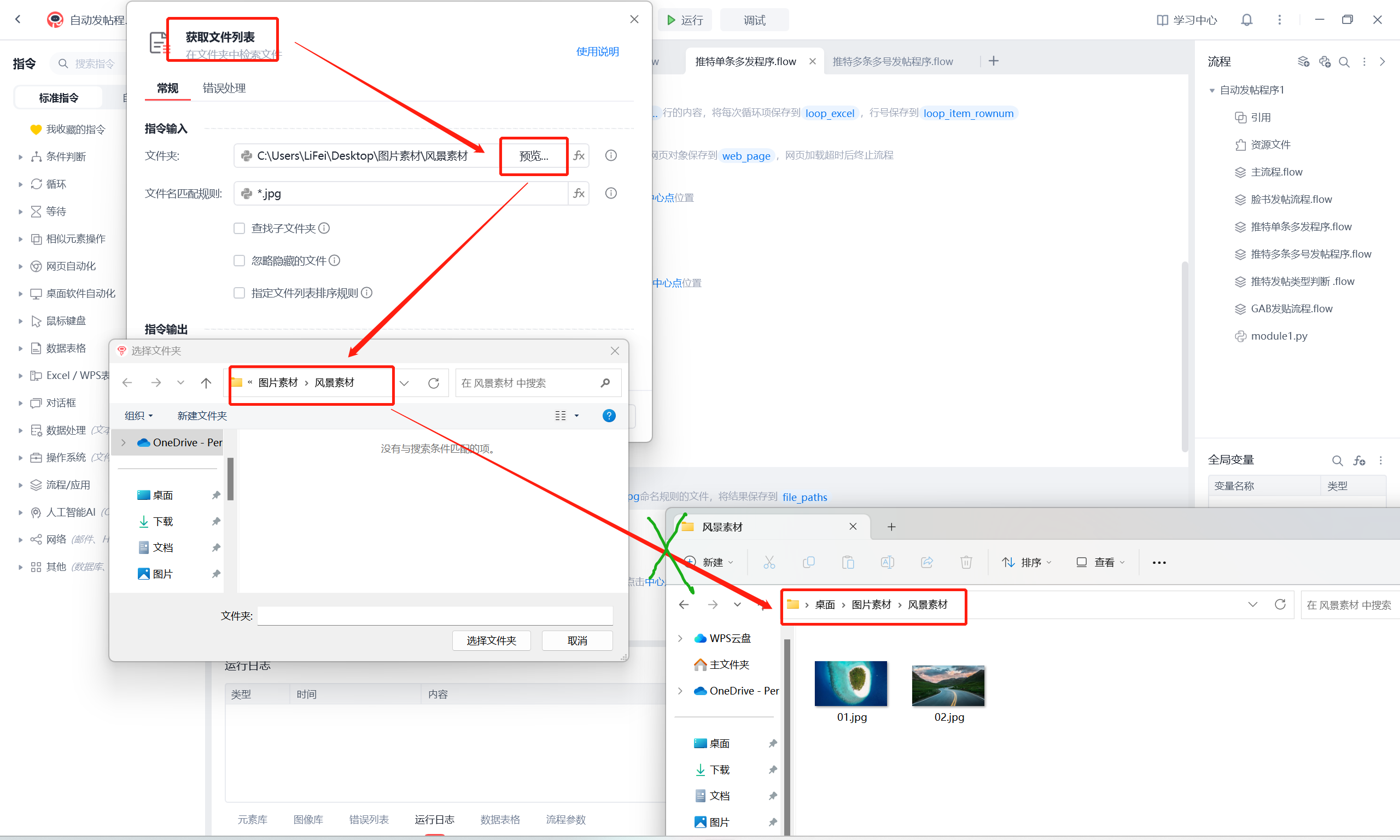This screenshot has width=1400, height=840.
Task: Open the 组织 dropdown menu
Action: [x=139, y=416]
